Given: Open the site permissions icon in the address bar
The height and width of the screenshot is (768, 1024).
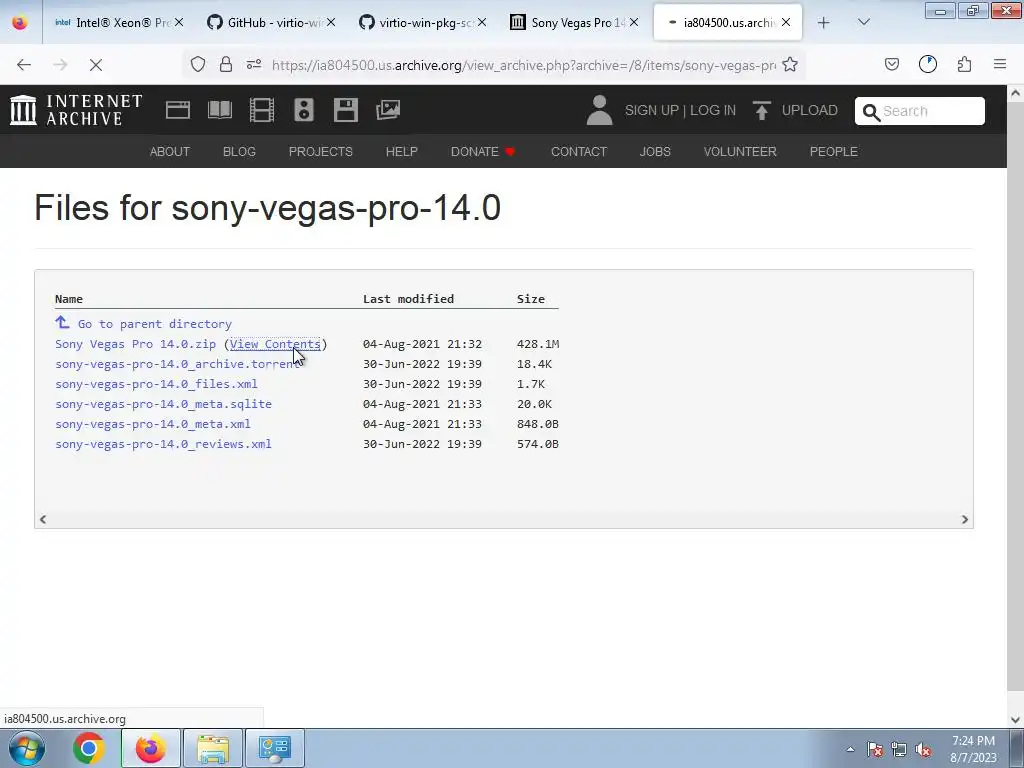Looking at the screenshot, I should 254,64.
